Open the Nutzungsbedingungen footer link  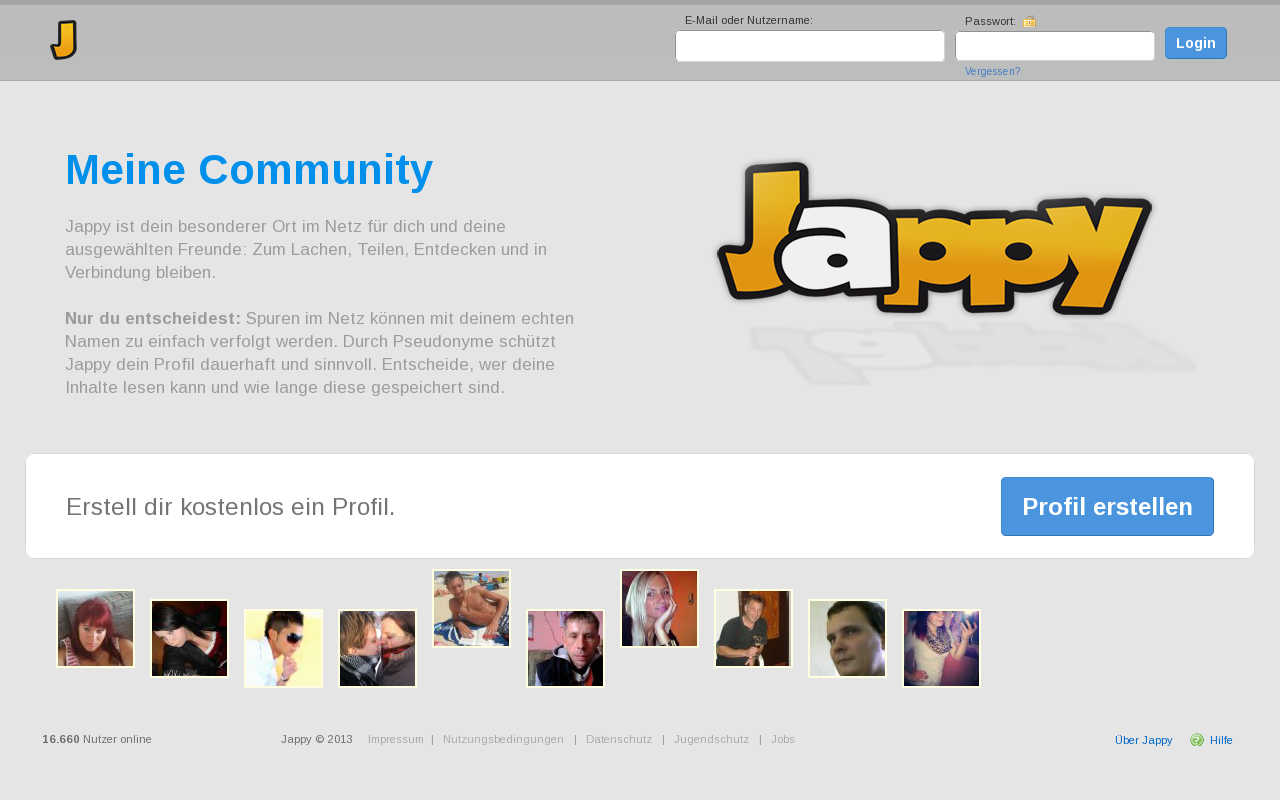tap(503, 740)
